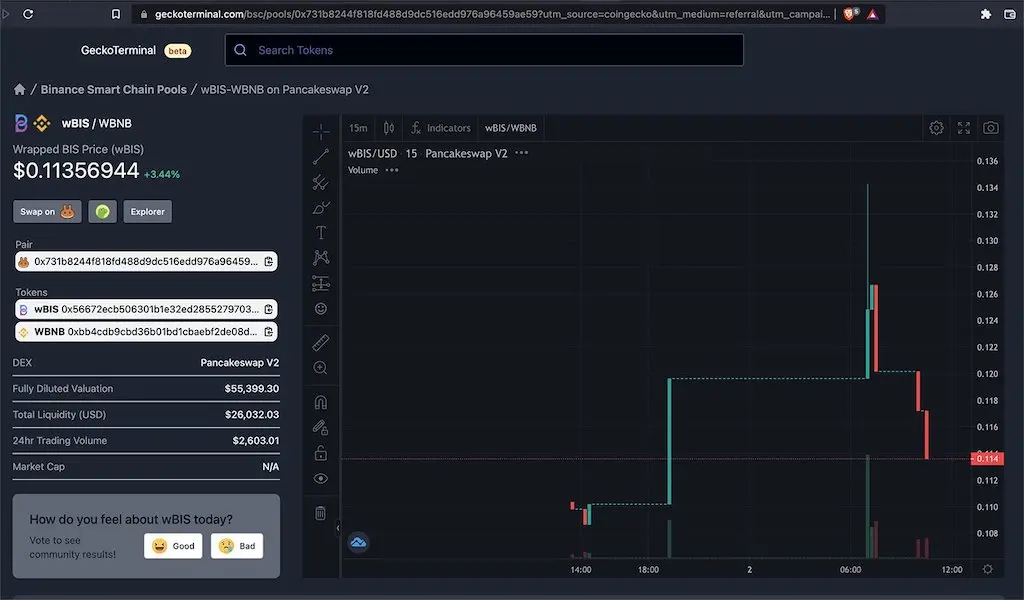1024x600 pixels.
Task: Click the green CoinGecko icon button
Action: tap(103, 212)
